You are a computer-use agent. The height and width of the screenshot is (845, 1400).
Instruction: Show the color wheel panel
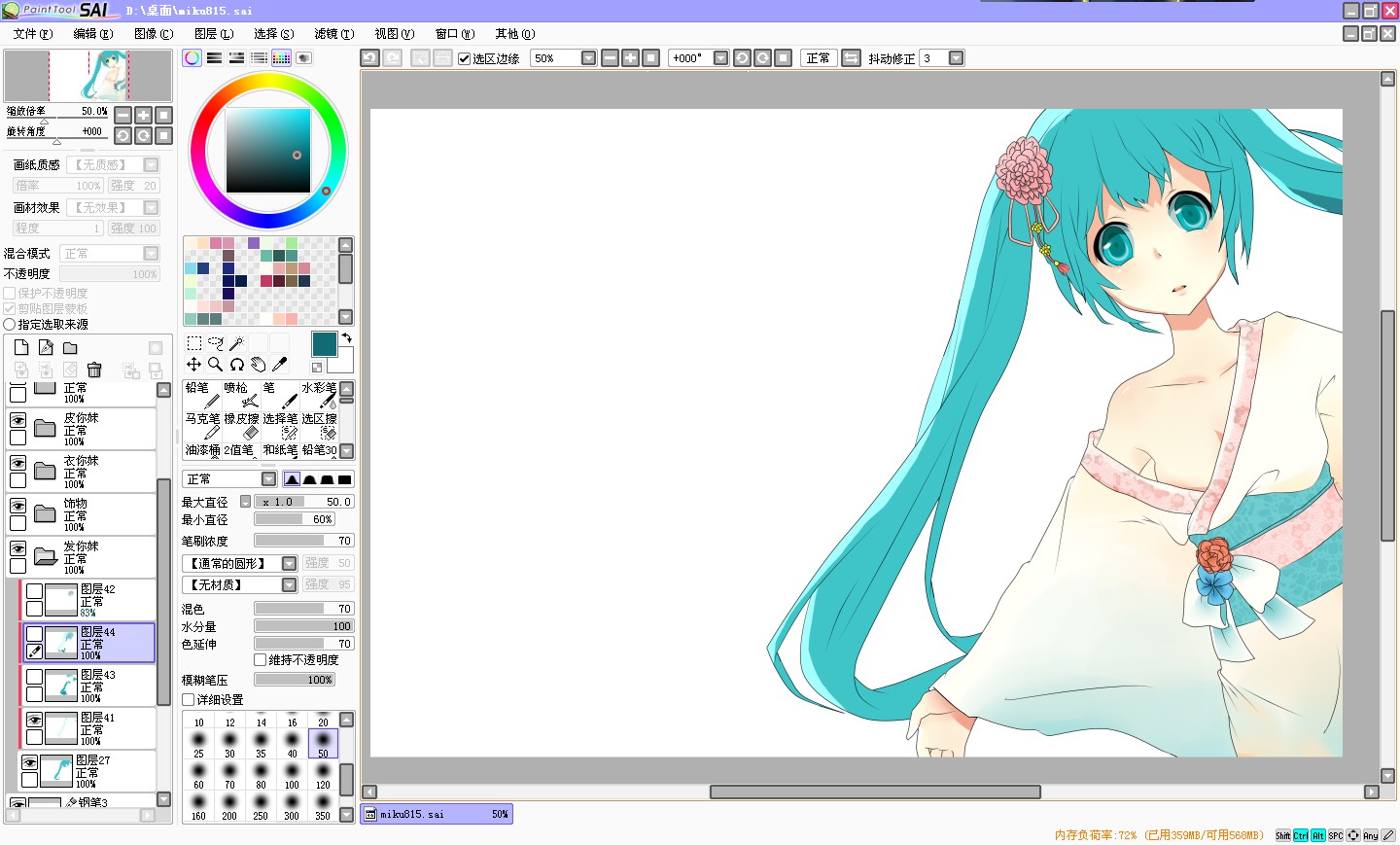click(192, 58)
